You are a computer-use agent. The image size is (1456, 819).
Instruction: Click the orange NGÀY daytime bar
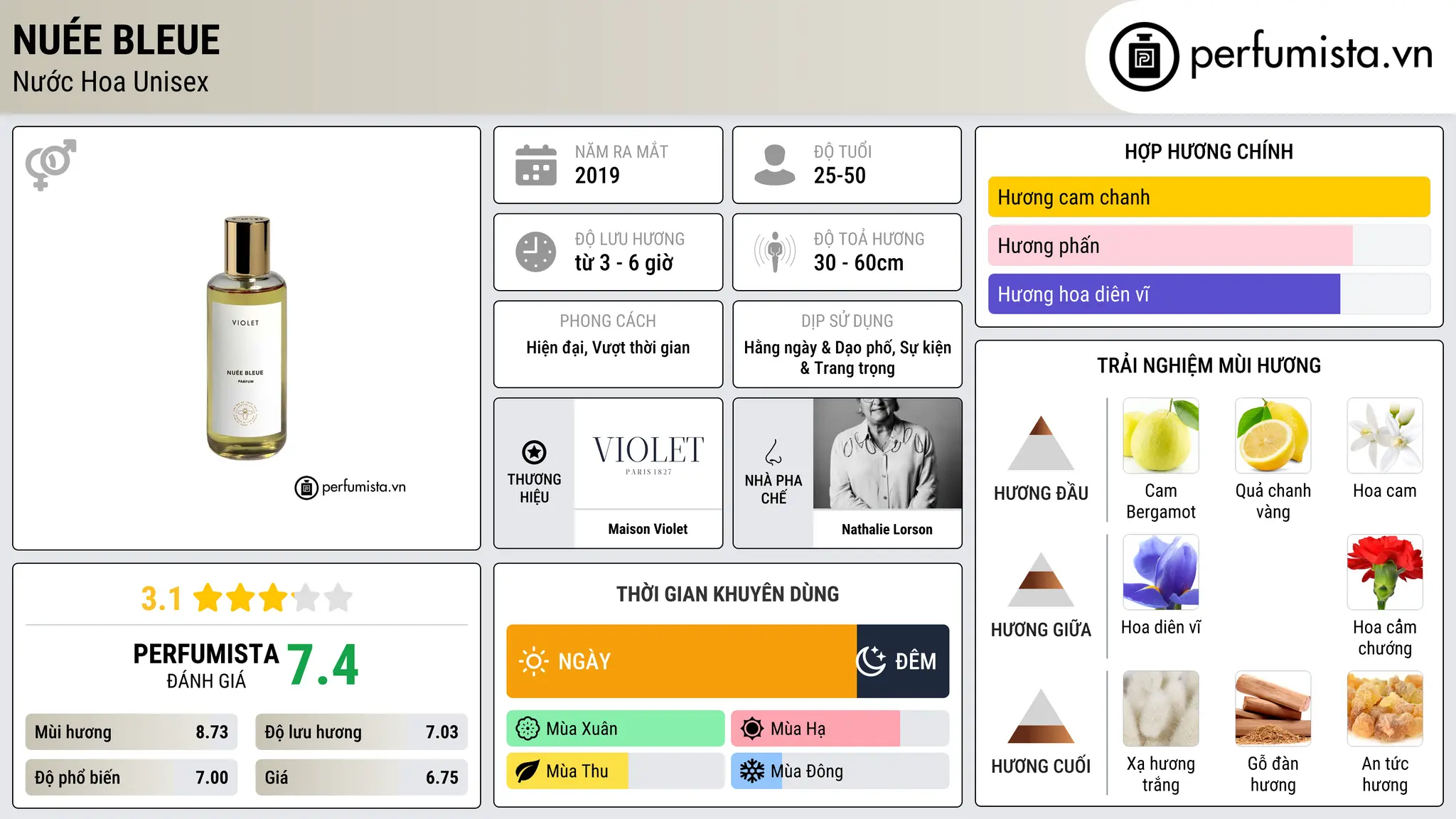pos(682,661)
